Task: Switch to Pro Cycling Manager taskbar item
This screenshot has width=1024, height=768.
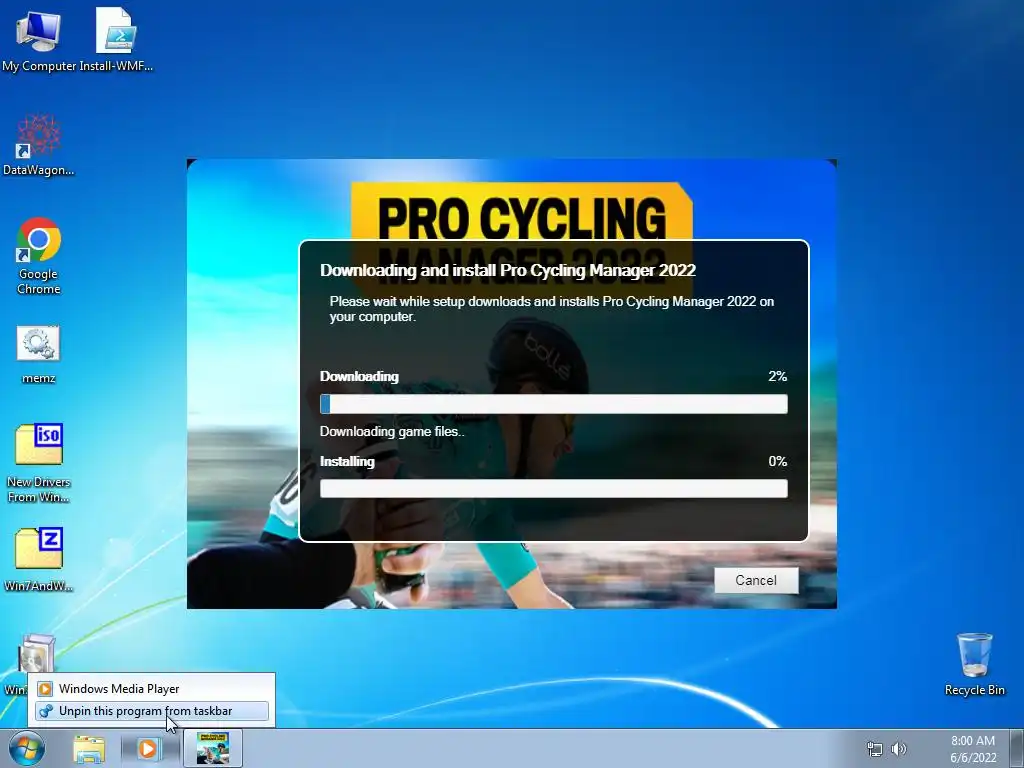Action: pyautogui.click(x=213, y=748)
